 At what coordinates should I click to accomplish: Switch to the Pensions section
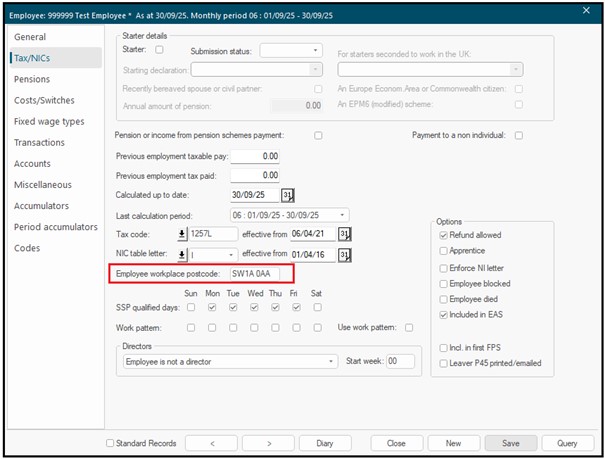tap(32, 79)
